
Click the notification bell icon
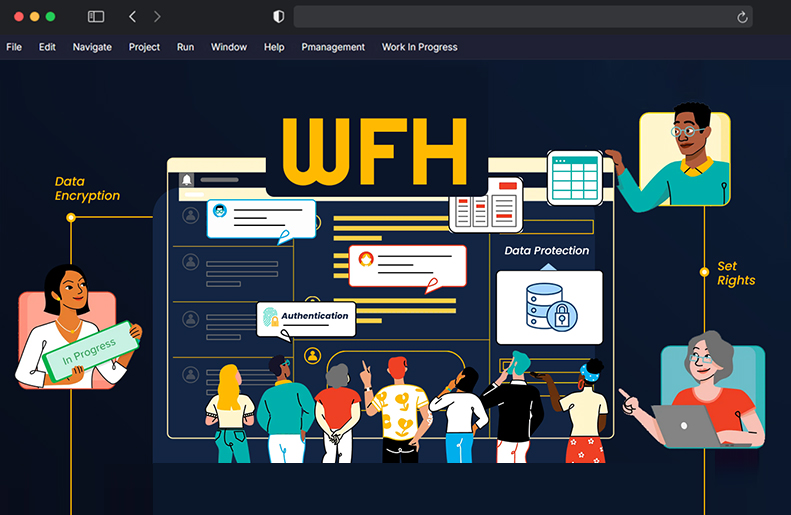[x=187, y=180]
